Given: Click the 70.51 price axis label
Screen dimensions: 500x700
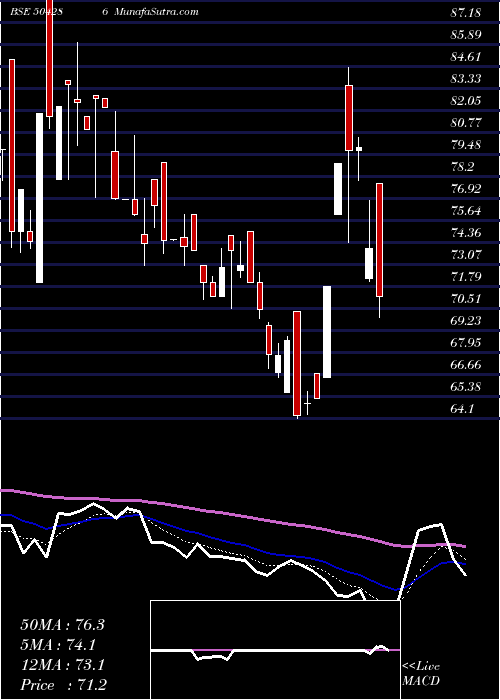Looking at the screenshot, I should [x=466, y=299].
